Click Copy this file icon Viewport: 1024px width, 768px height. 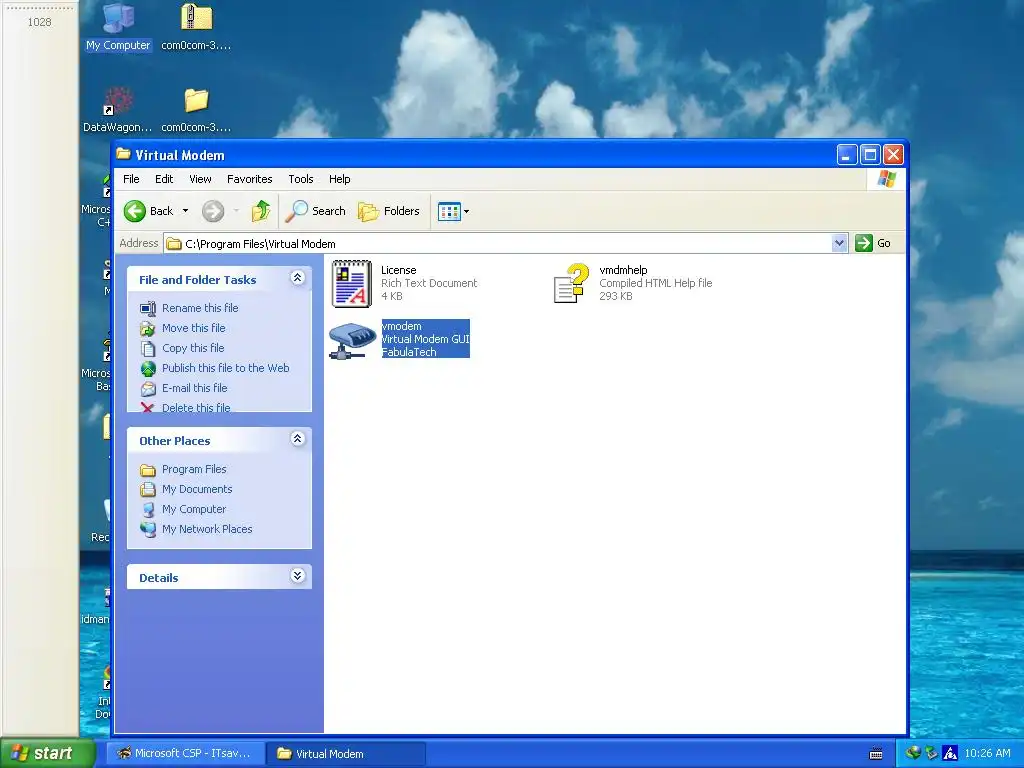tap(148, 348)
